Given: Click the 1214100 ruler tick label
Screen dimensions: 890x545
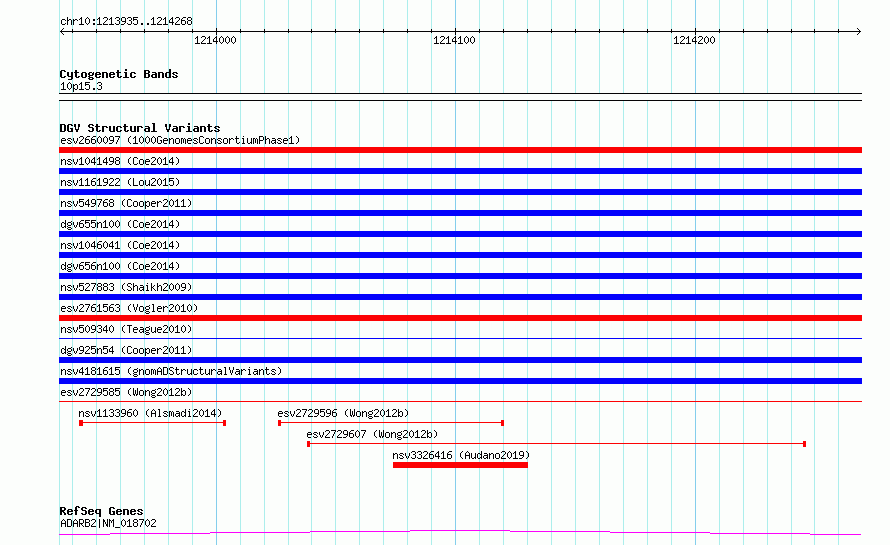Looking at the screenshot, I should 454,40.
